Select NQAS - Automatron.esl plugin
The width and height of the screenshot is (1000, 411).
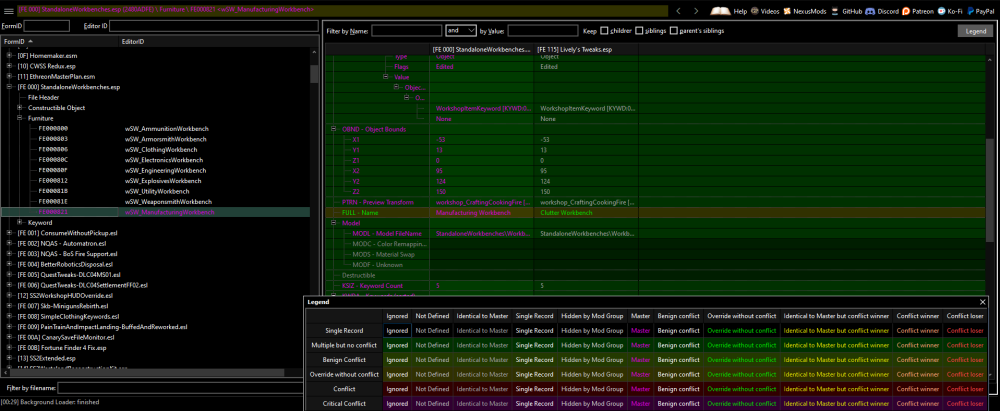61,243
